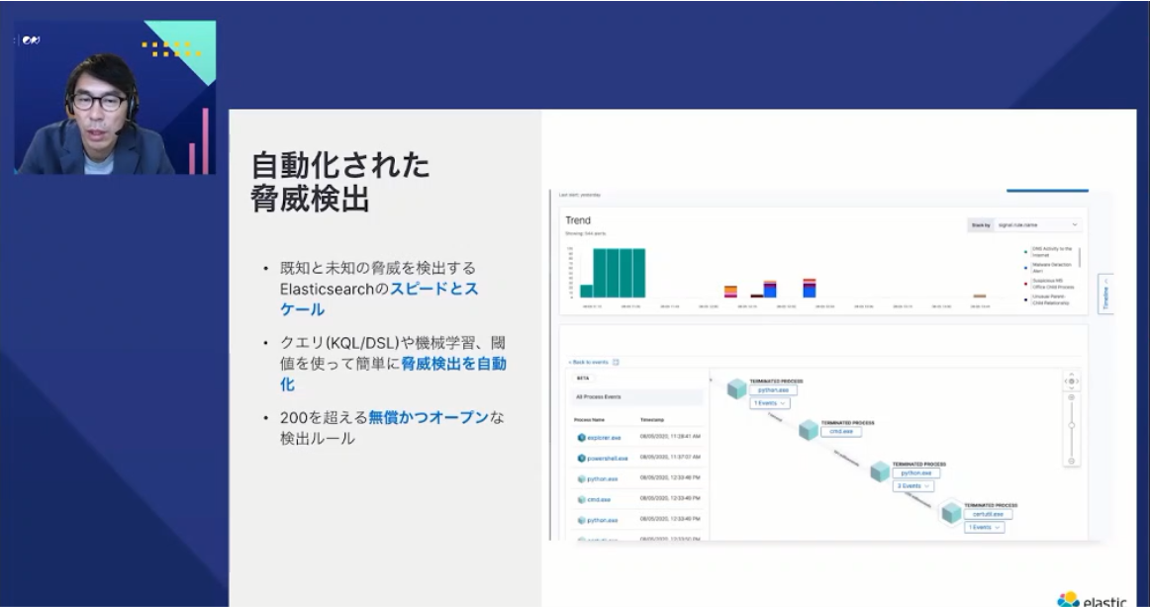The image size is (1150, 607).
Task: Click the zoom-out minus icon on the analyzer
Action: [1071, 460]
